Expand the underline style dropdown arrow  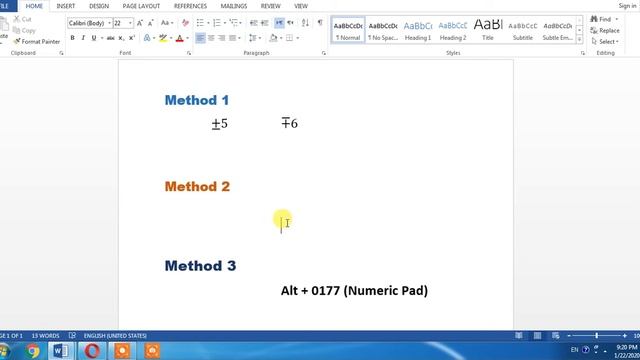102,38
